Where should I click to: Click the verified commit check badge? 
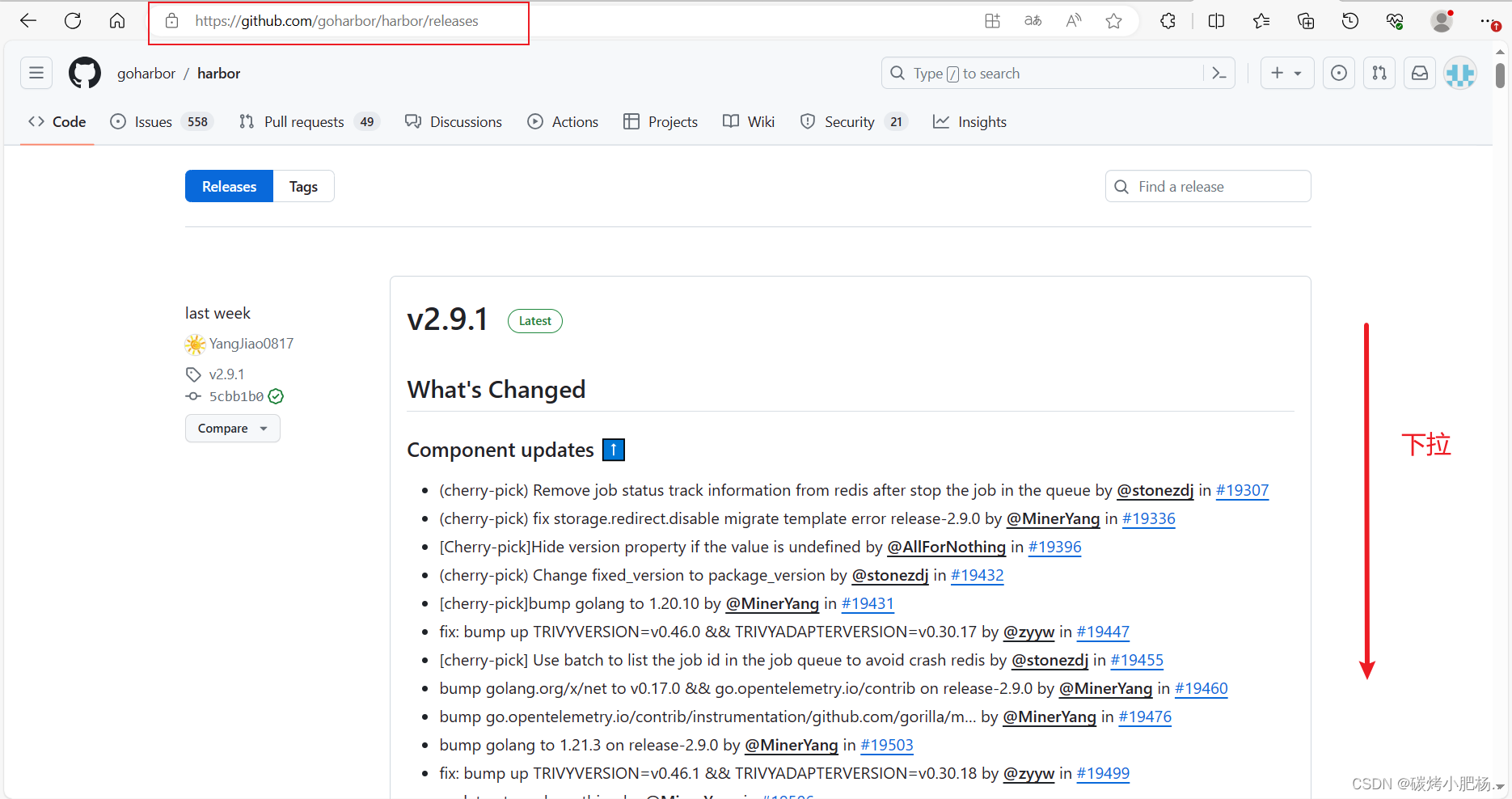coord(276,396)
